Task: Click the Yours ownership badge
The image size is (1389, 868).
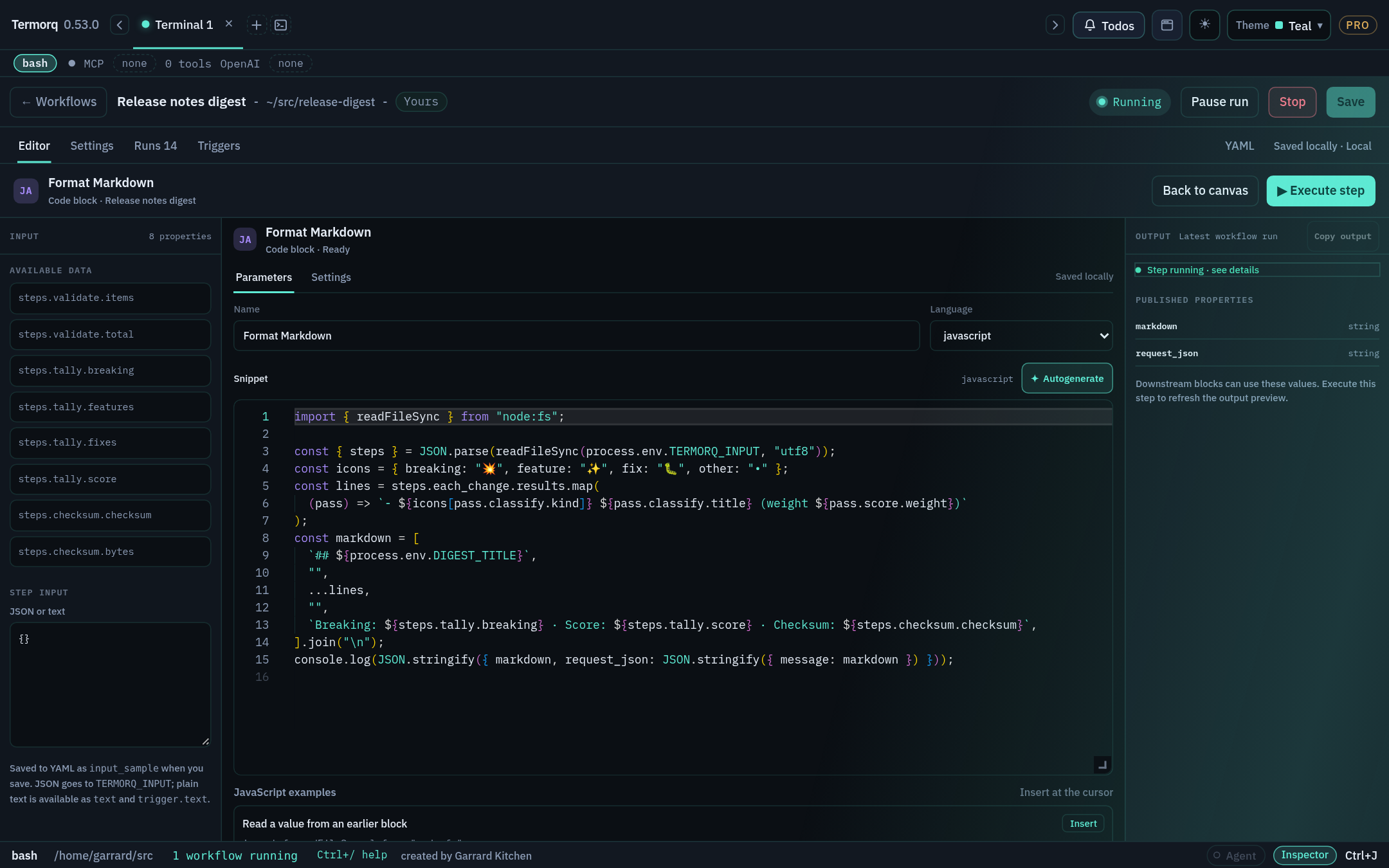Action: click(x=421, y=102)
